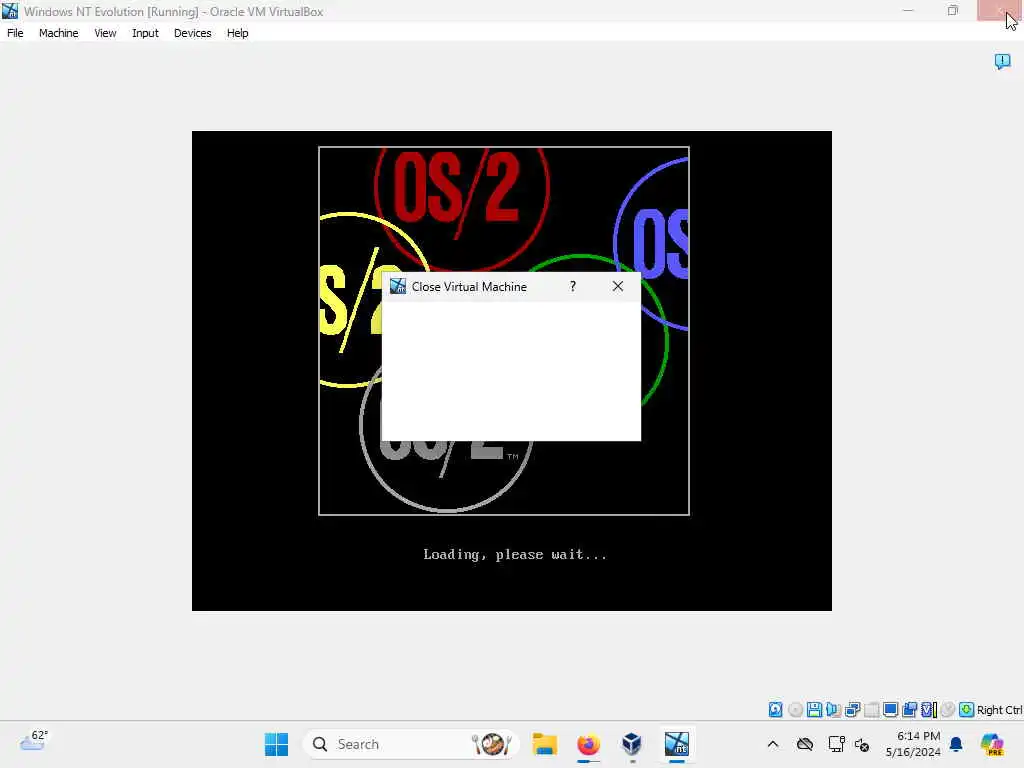The image size is (1024, 768).
Task: Click the display/cast tray icon
Action: coord(836,744)
